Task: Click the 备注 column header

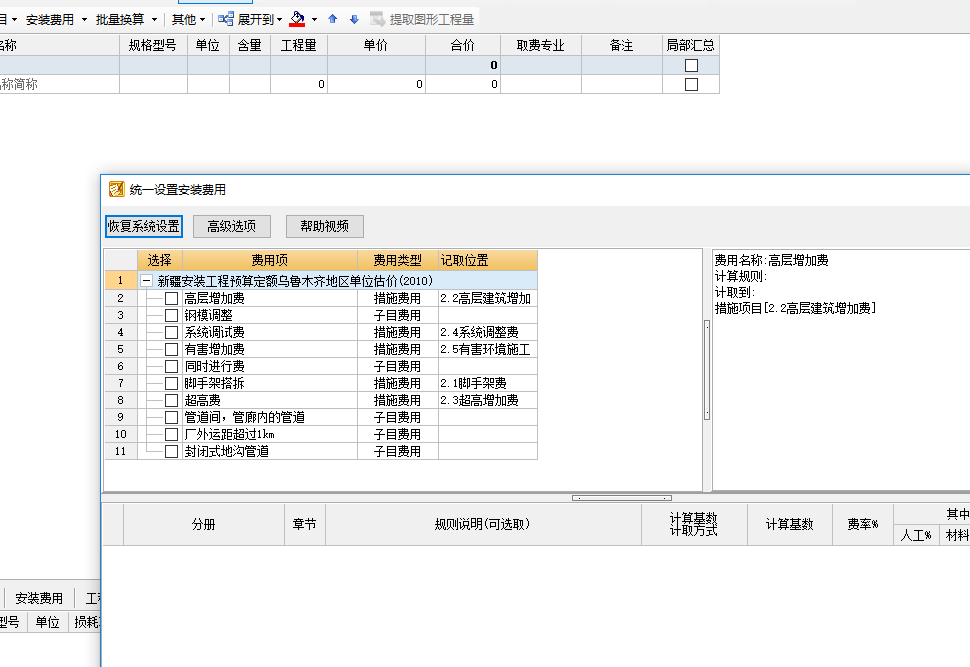Action: pos(622,45)
